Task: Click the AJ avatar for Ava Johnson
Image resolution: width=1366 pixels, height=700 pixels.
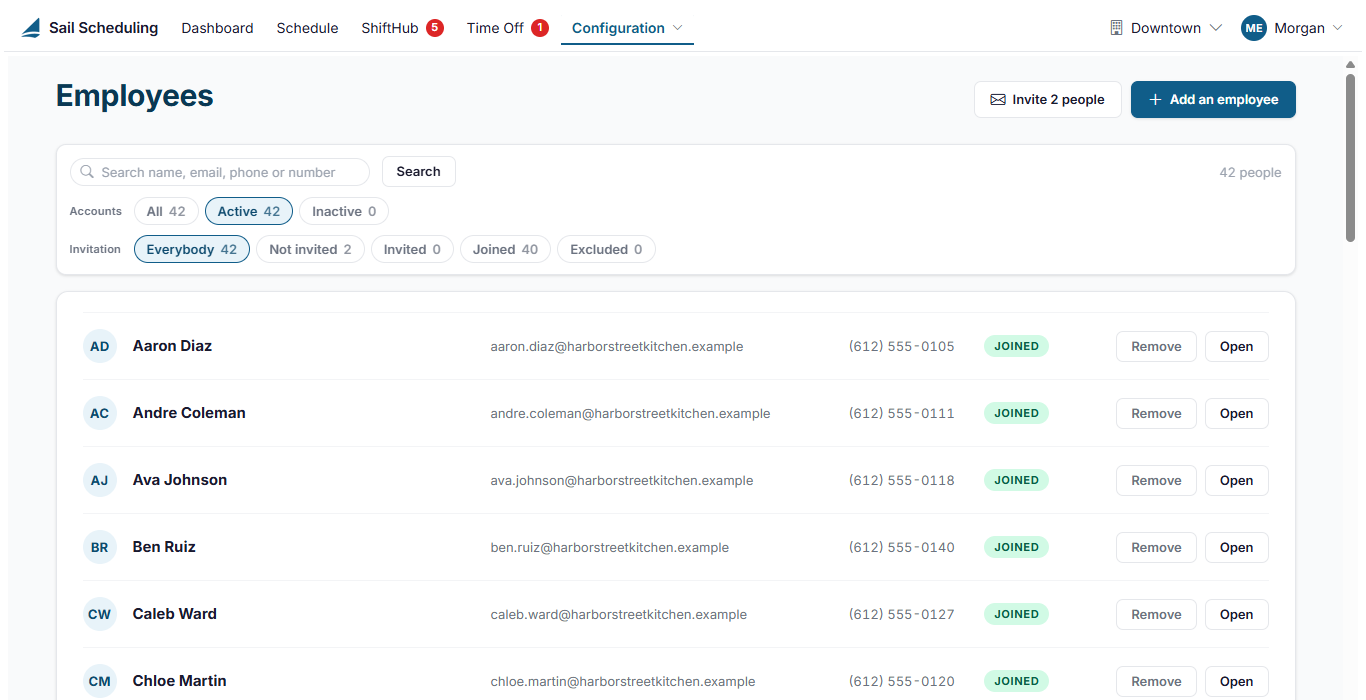Action: pyautogui.click(x=100, y=481)
